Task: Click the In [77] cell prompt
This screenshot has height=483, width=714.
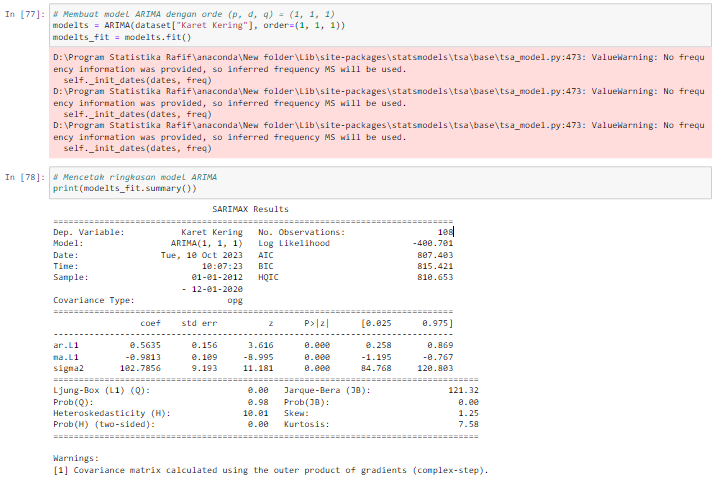Action: click(x=25, y=11)
